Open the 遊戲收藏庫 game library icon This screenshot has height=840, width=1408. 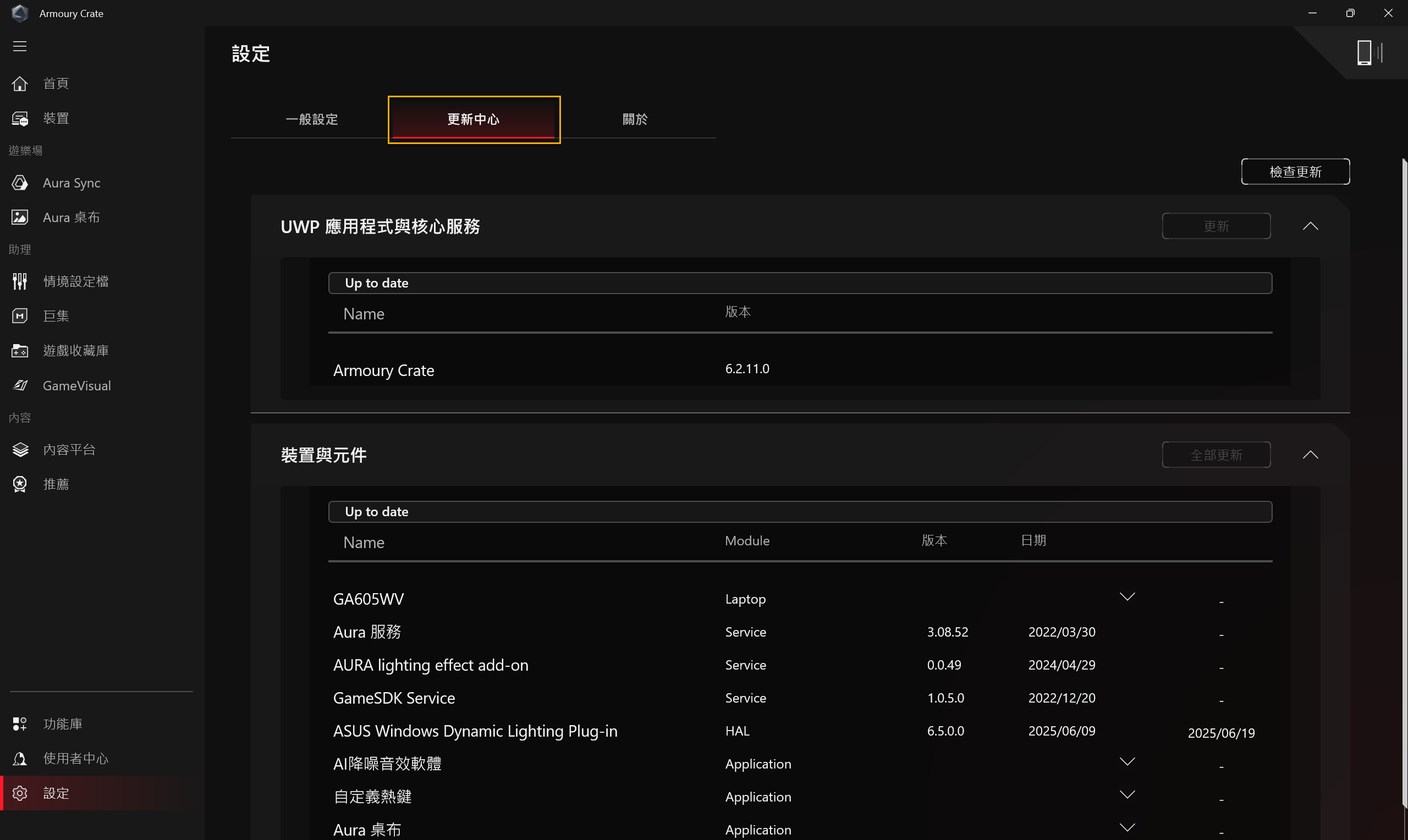(20, 351)
